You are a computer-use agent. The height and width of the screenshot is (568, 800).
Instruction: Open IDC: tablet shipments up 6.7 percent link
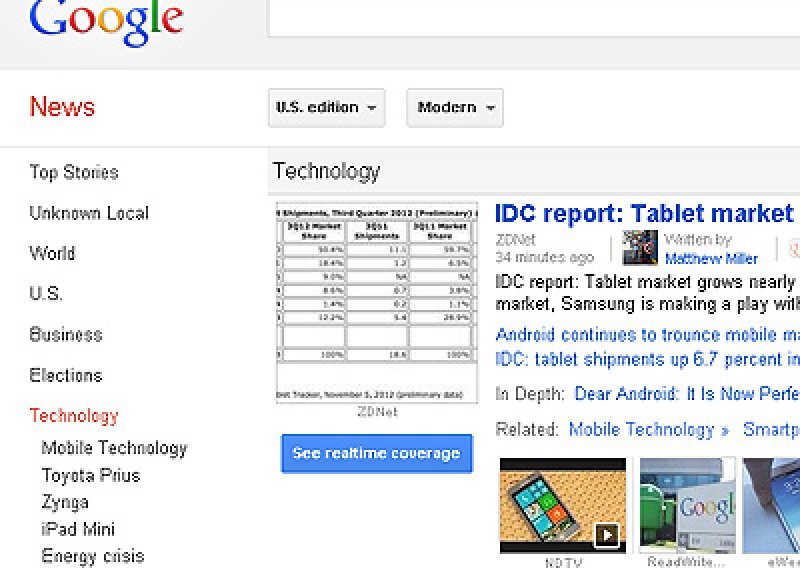tap(647, 360)
